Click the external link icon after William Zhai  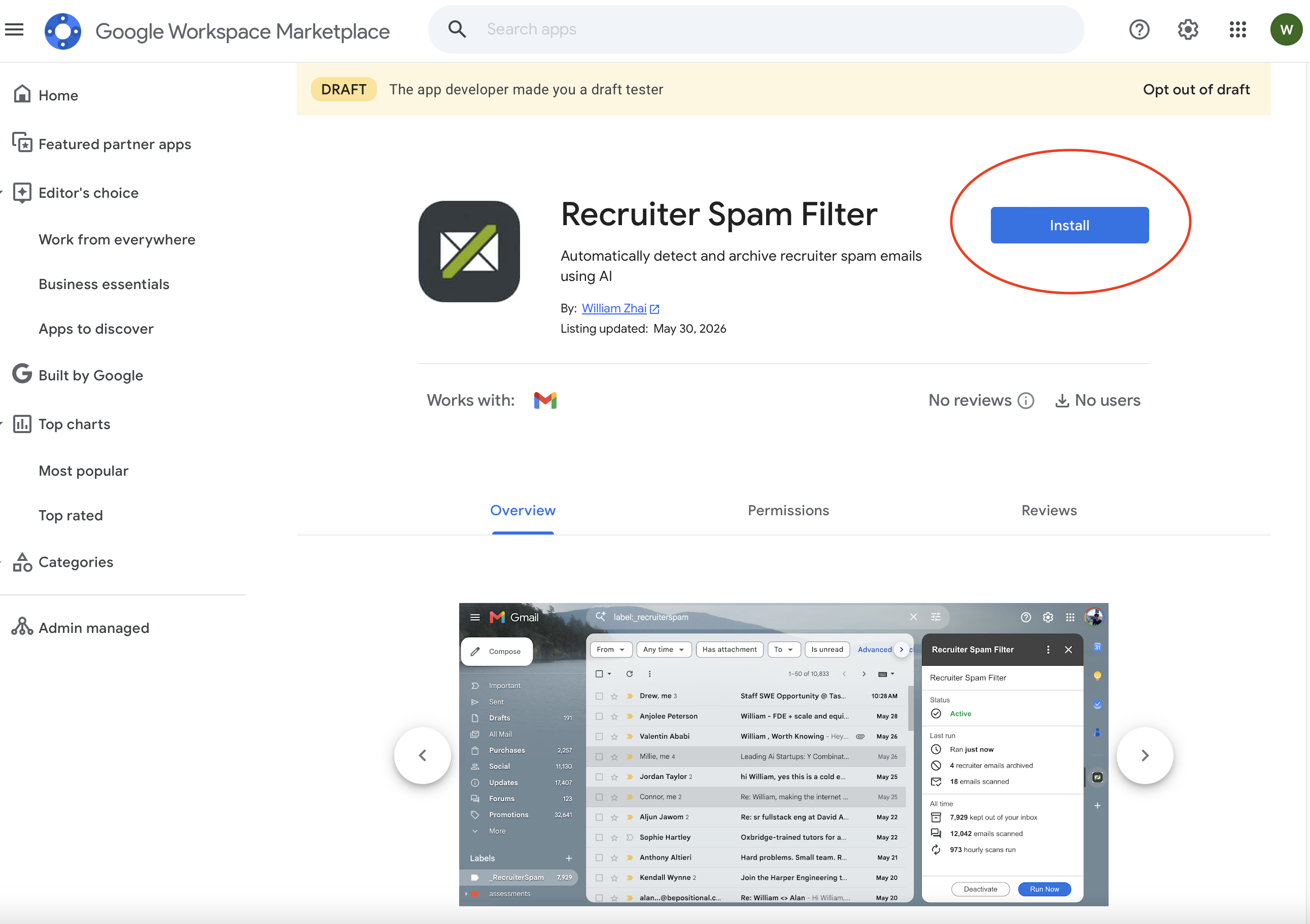654,309
